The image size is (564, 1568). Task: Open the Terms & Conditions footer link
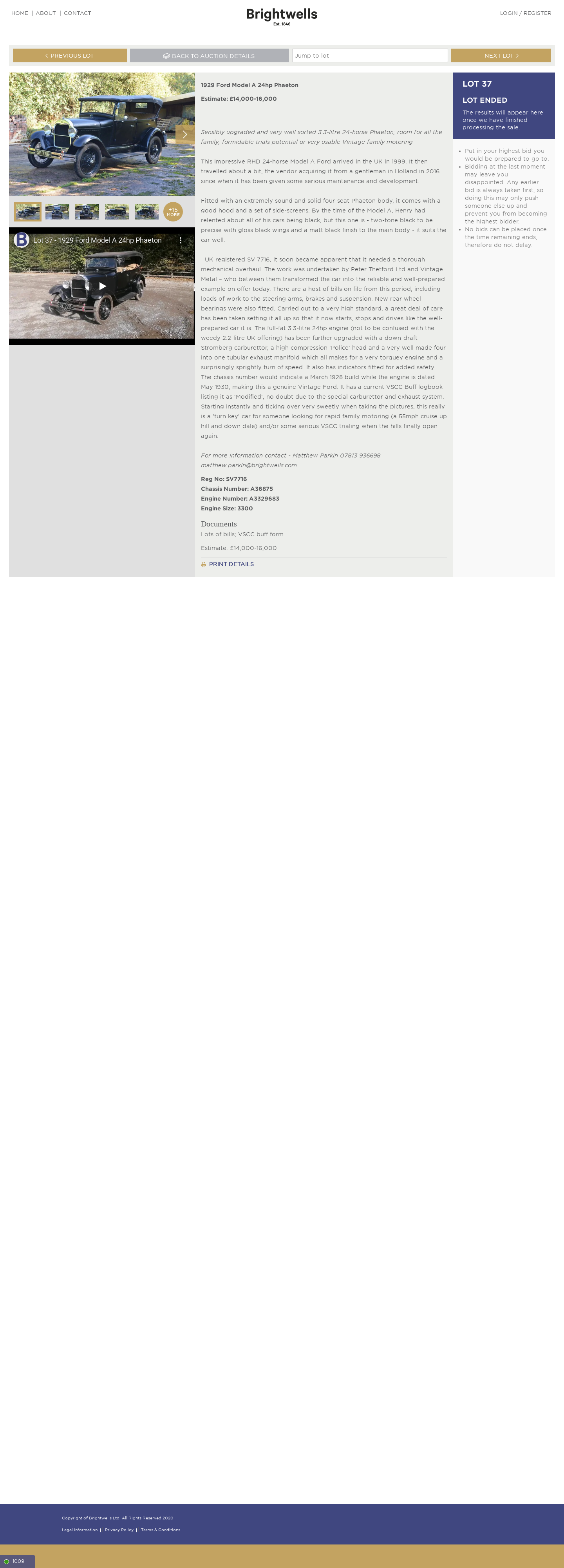coord(161,1530)
